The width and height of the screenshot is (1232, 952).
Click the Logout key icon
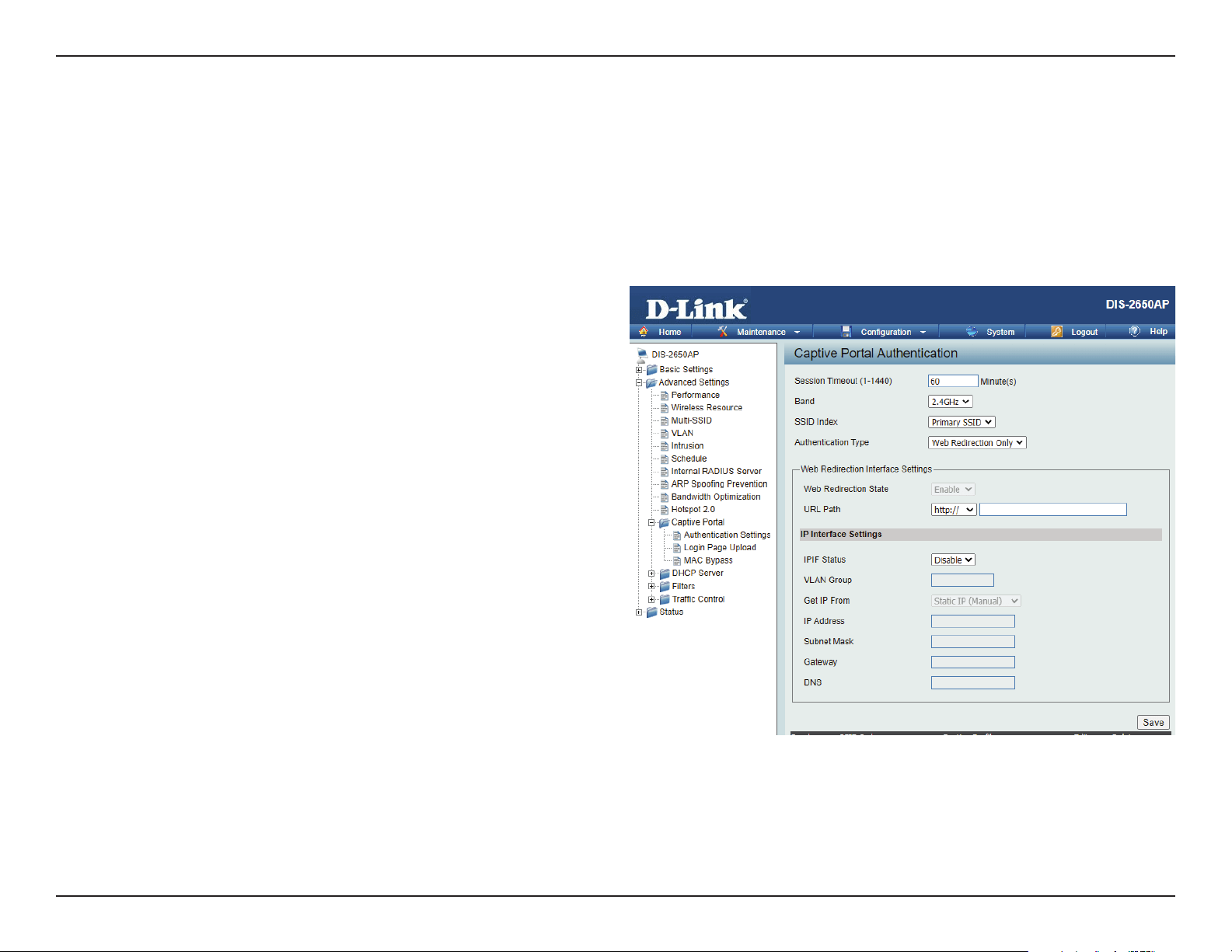1057,332
